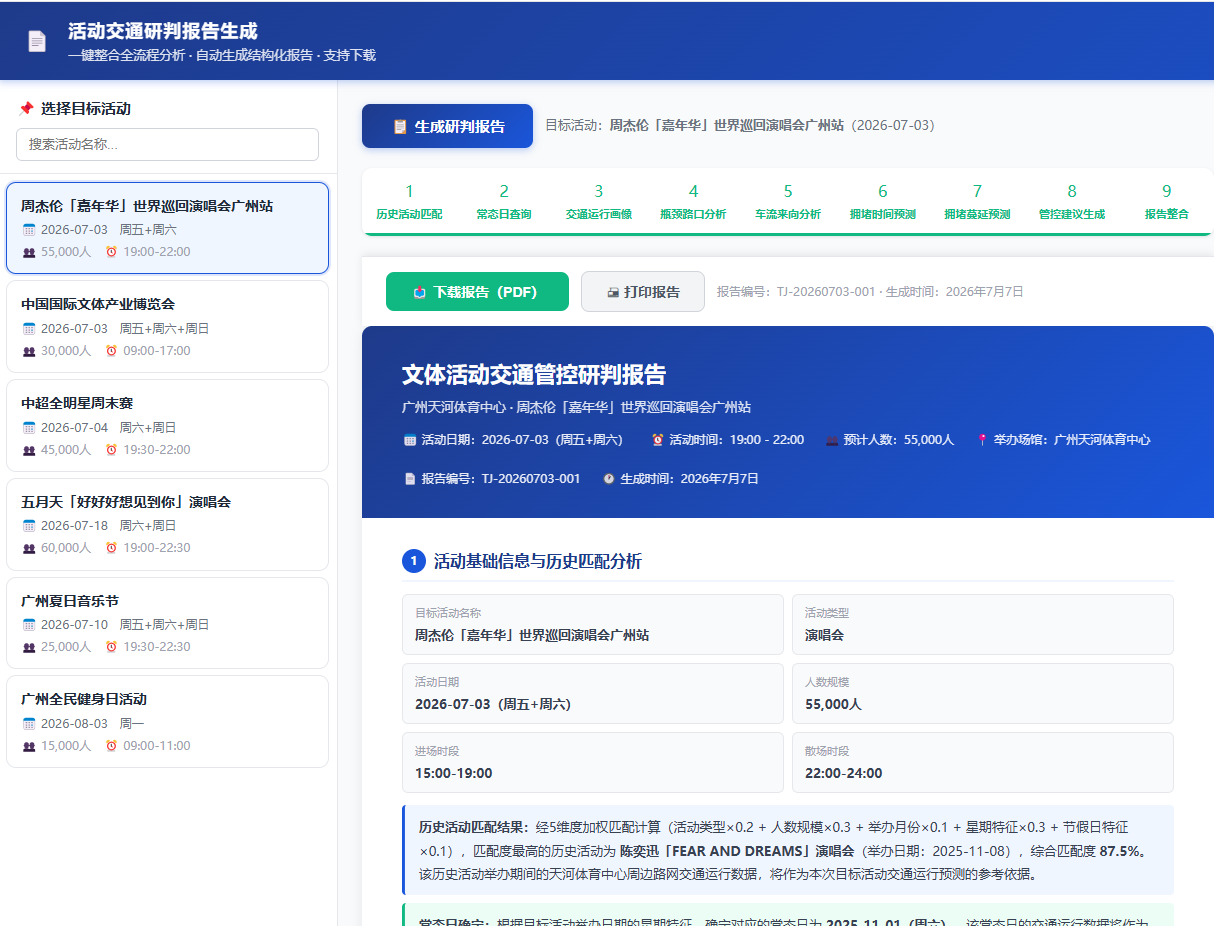Viewport: 1214px width, 926px height.
Task: Click the calendar icon next to 2026-08-03
Action: (29, 723)
